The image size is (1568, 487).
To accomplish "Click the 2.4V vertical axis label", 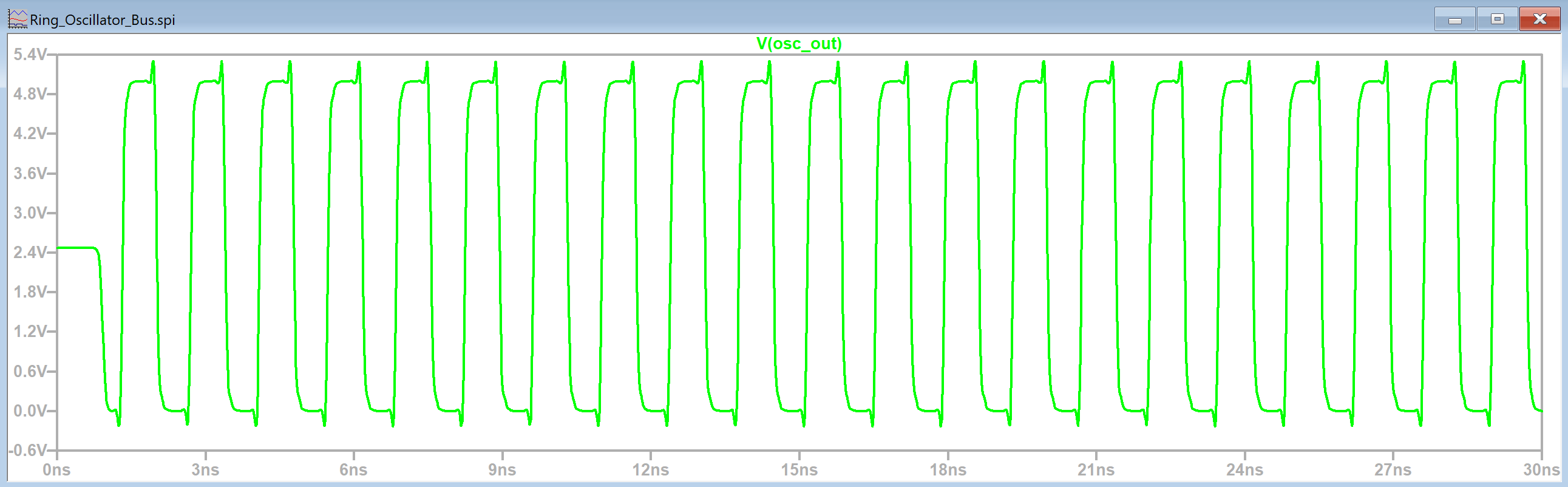I will click(30, 253).
